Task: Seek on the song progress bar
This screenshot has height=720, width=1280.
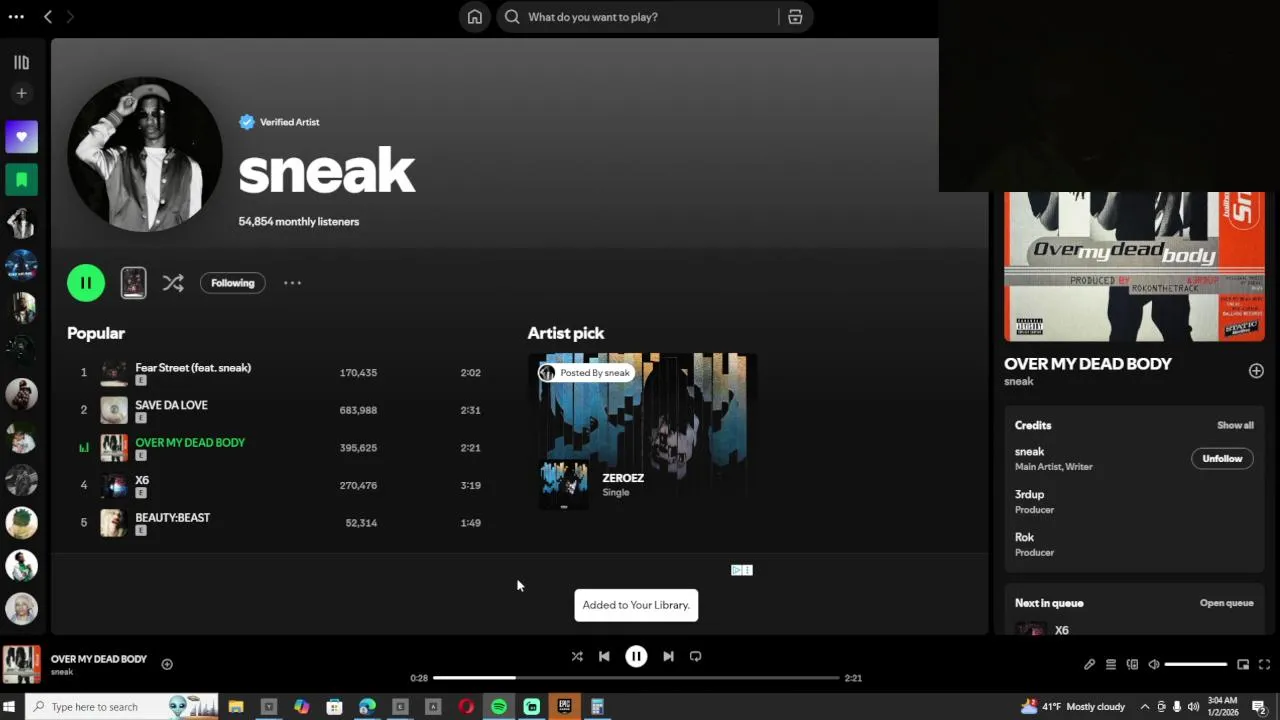Action: pyautogui.click(x=636, y=678)
